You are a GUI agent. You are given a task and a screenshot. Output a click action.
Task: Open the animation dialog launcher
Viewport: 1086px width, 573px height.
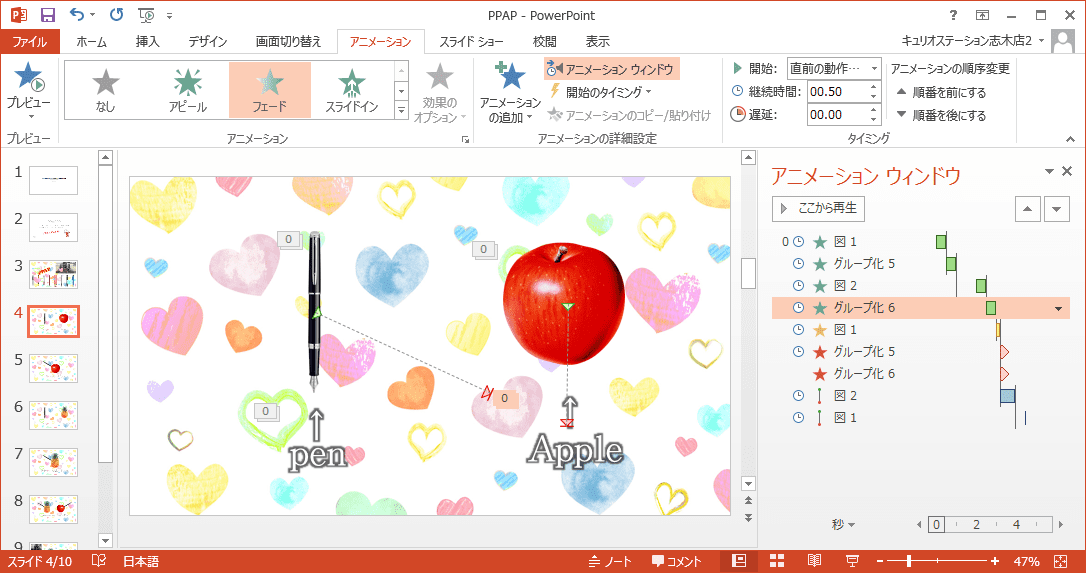(x=465, y=139)
